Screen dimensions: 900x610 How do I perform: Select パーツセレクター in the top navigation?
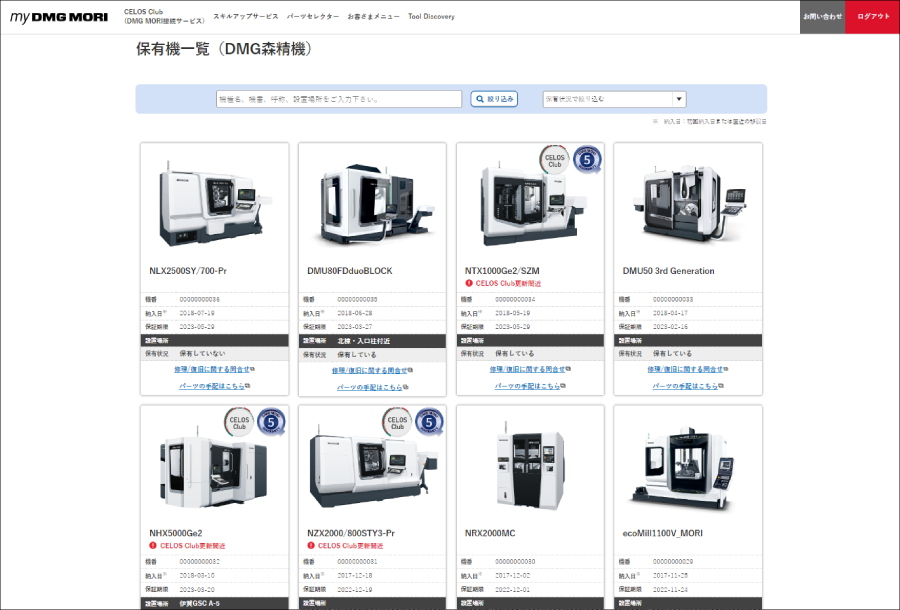[x=311, y=17]
